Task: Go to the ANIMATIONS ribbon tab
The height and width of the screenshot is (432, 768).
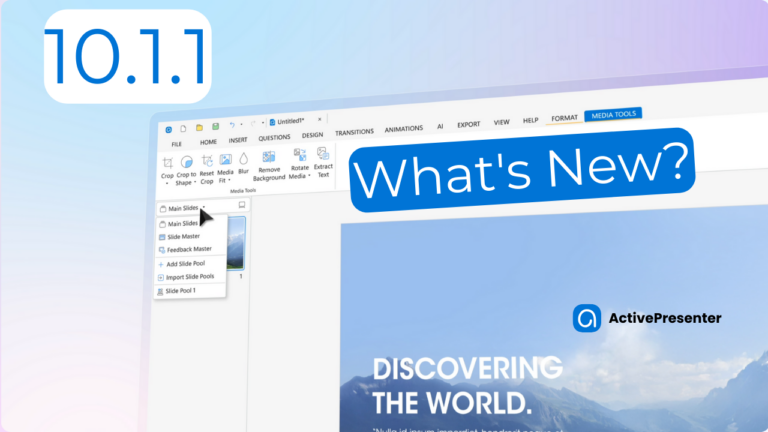Action: pos(404,129)
